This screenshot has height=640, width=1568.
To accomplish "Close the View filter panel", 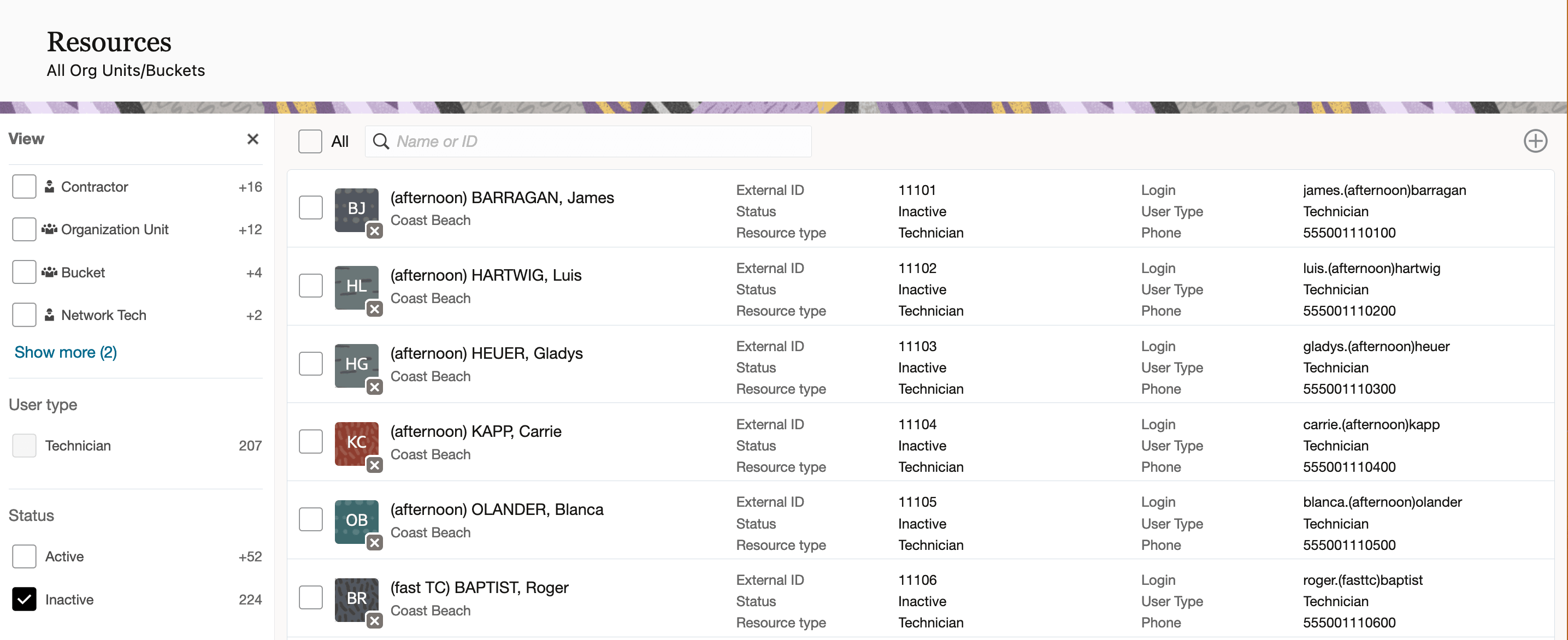I will point(252,139).
